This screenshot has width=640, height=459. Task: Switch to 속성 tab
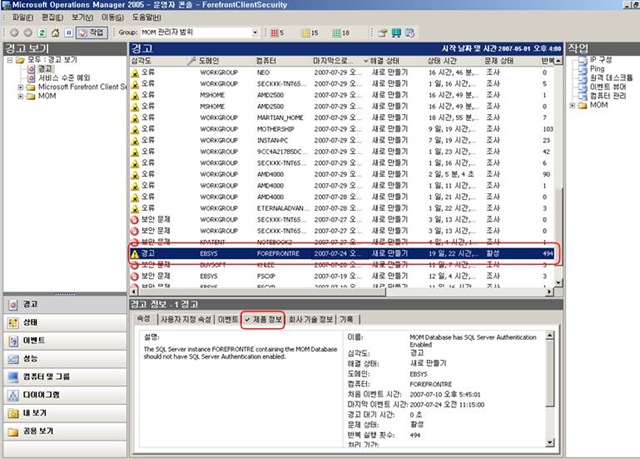tap(144, 319)
